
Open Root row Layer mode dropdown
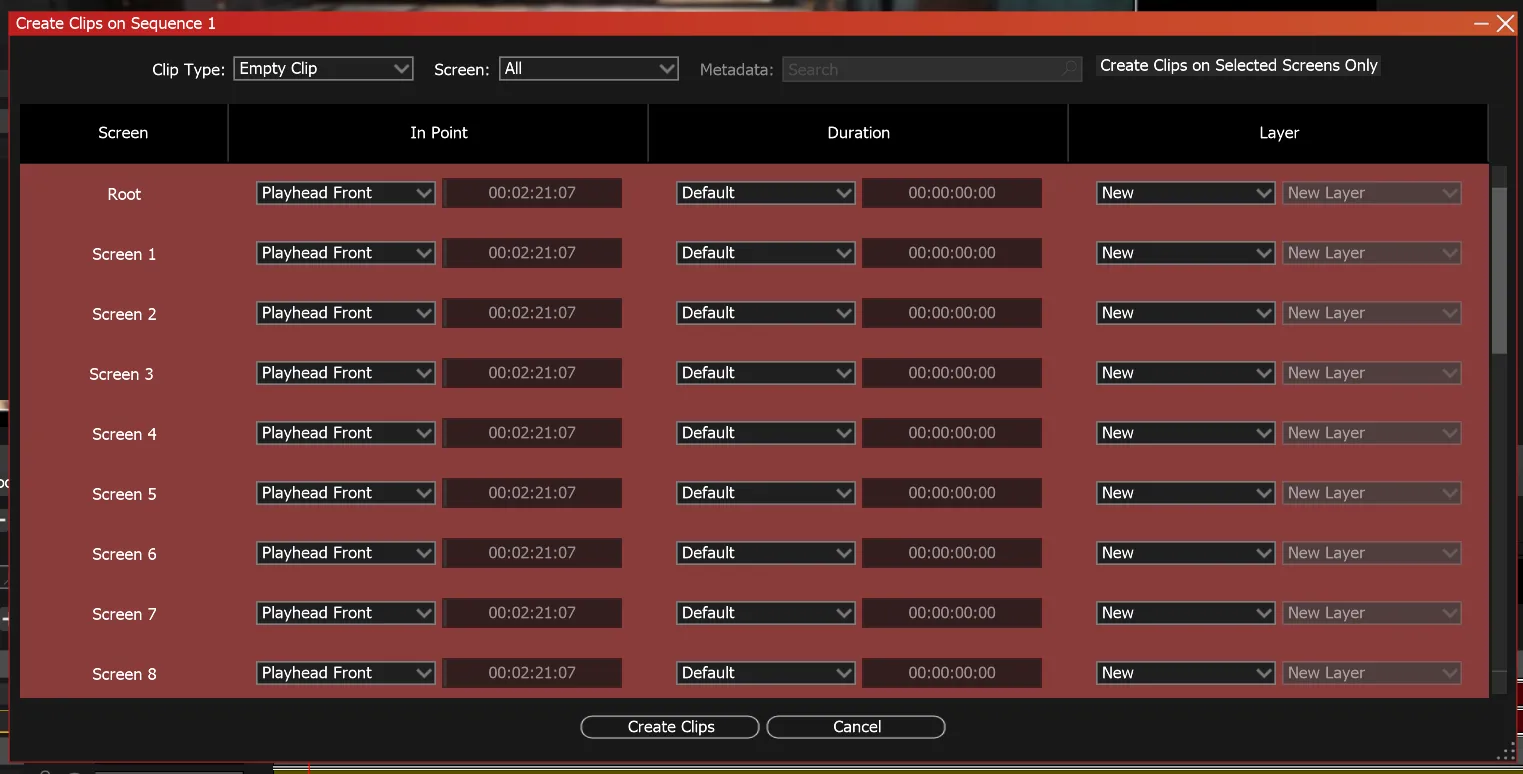click(x=1186, y=193)
